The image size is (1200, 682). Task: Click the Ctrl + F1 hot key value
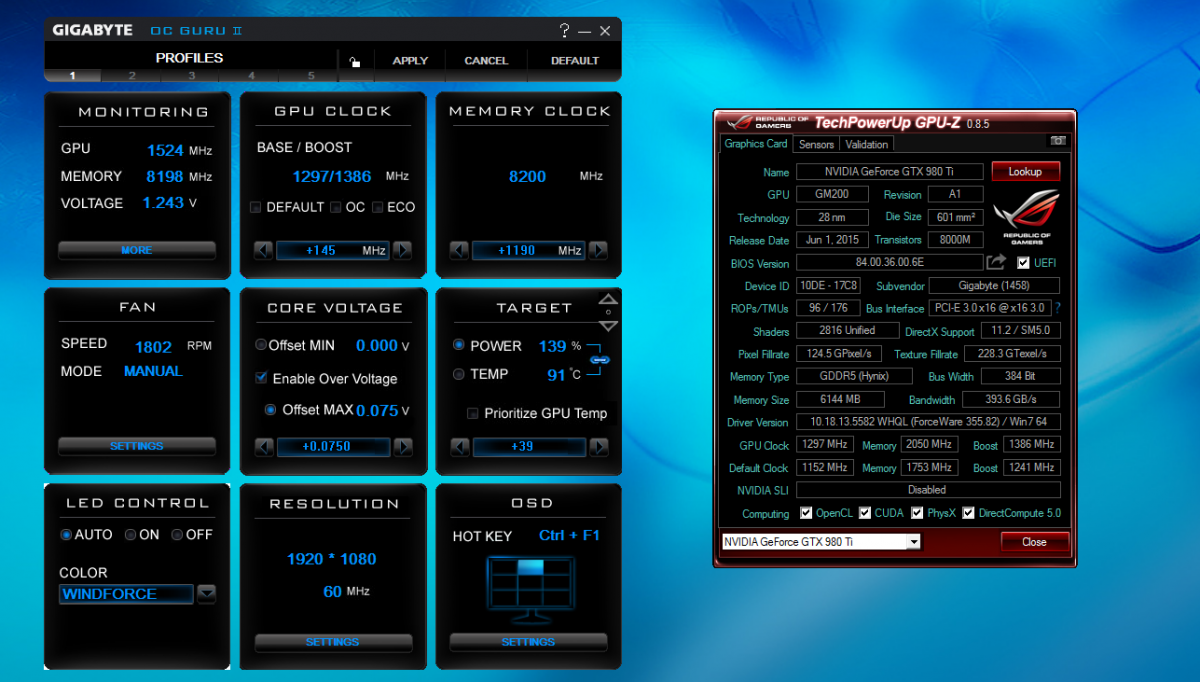(x=569, y=535)
